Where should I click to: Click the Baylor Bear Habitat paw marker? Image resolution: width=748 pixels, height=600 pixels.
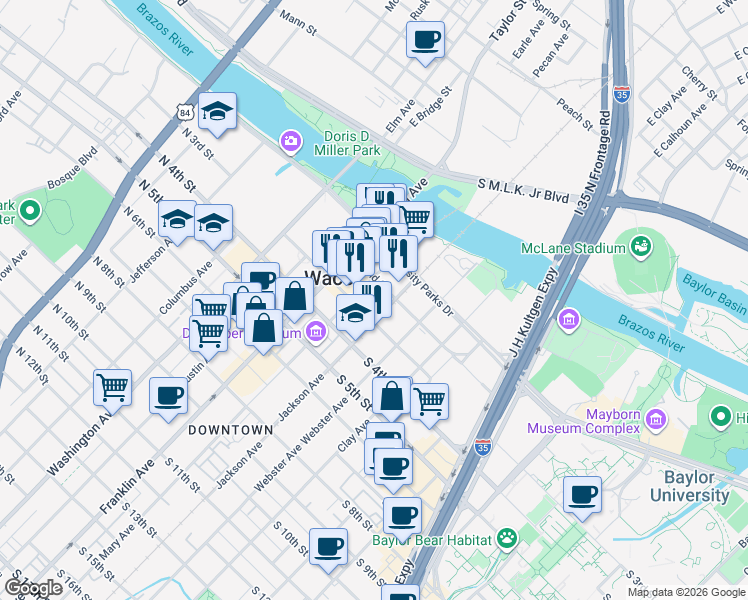507,539
